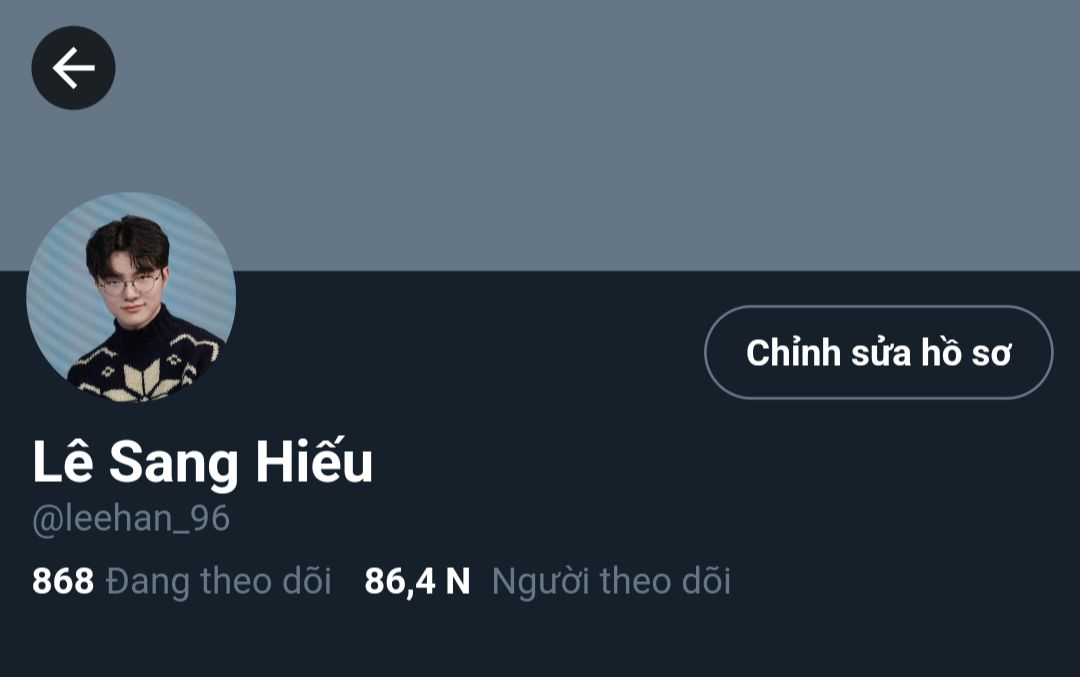The image size is (1080, 677).
Task: Open the Người theo dõi list
Action: click(x=611, y=581)
